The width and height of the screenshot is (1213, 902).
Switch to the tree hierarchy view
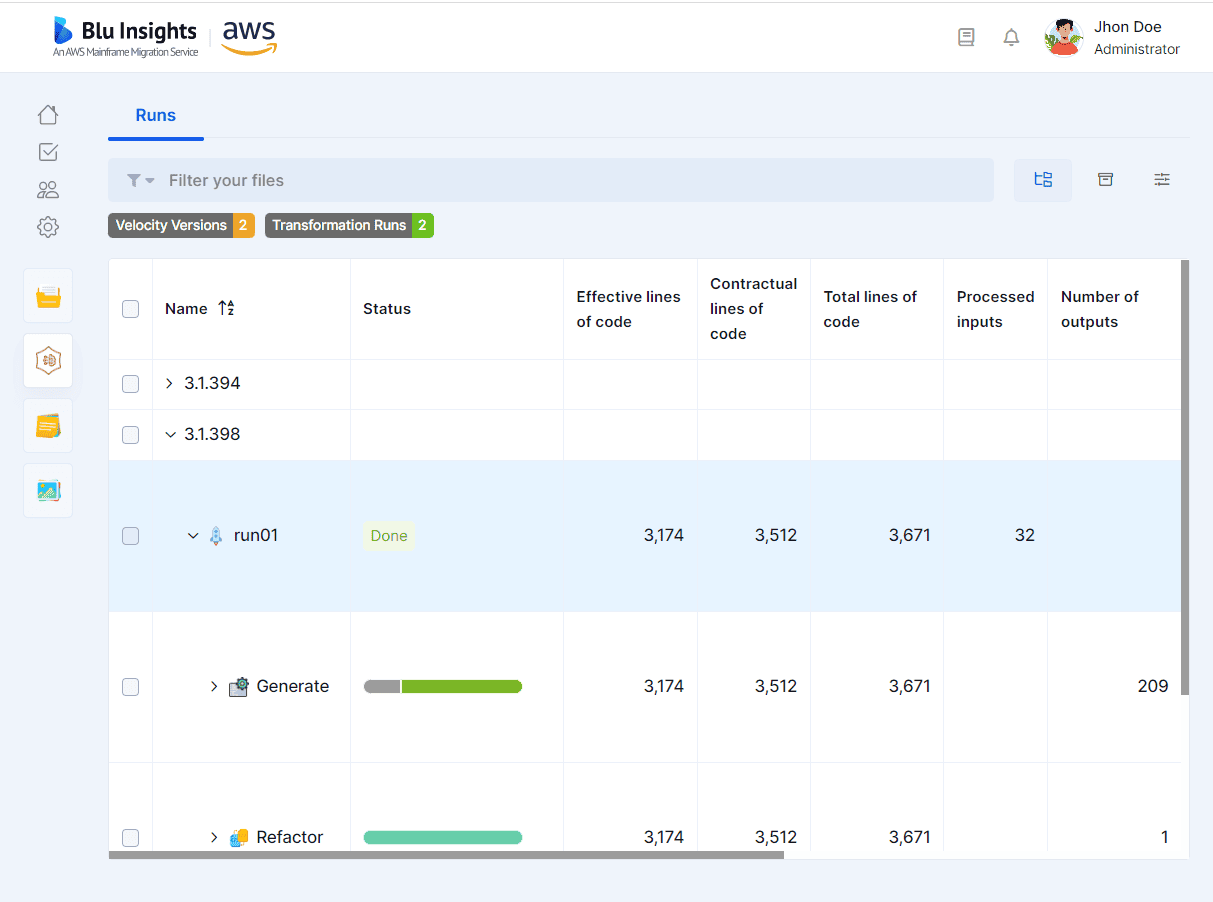tap(1043, 180)
